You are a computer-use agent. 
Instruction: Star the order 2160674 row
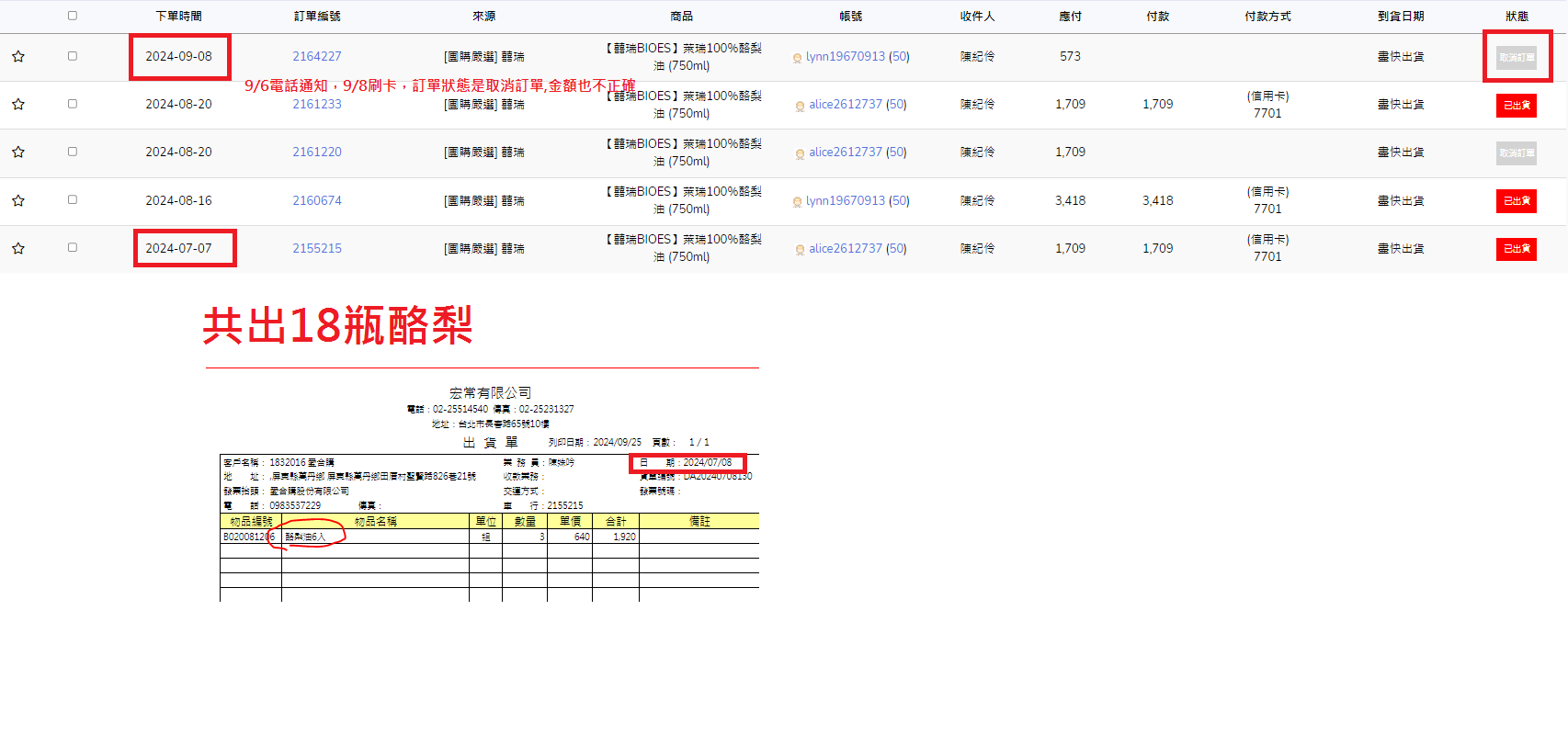18,200
